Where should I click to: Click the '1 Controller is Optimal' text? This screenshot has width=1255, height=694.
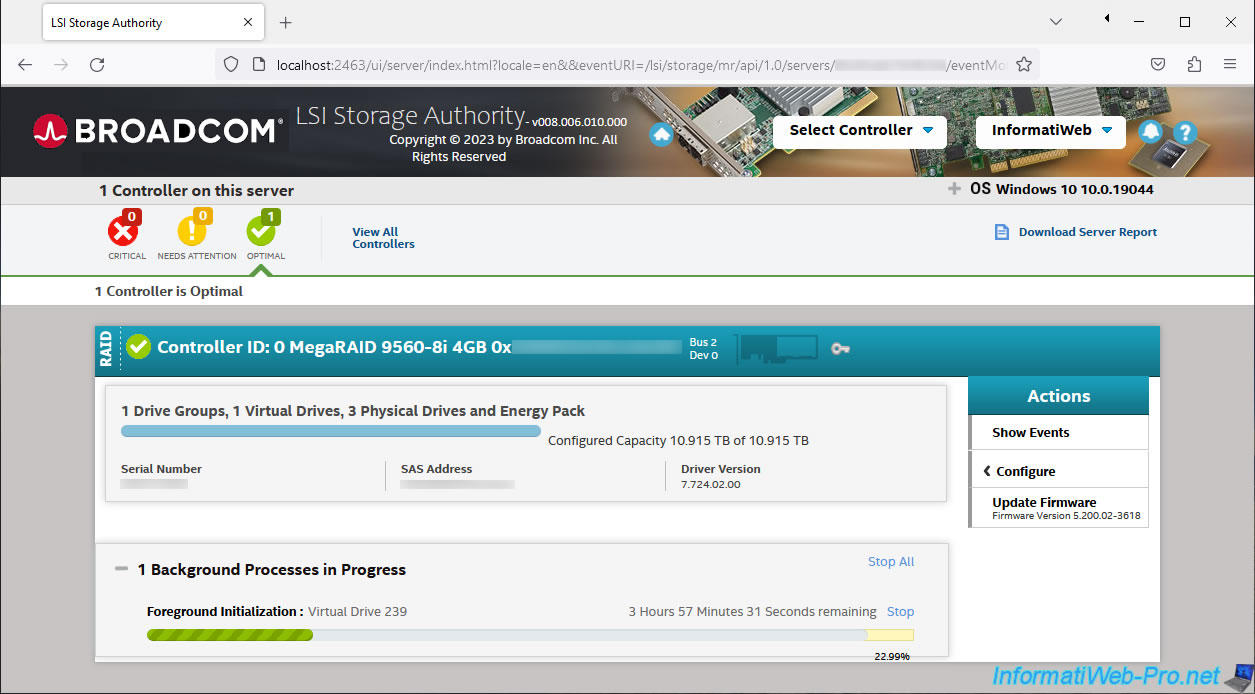coord(169,291)
